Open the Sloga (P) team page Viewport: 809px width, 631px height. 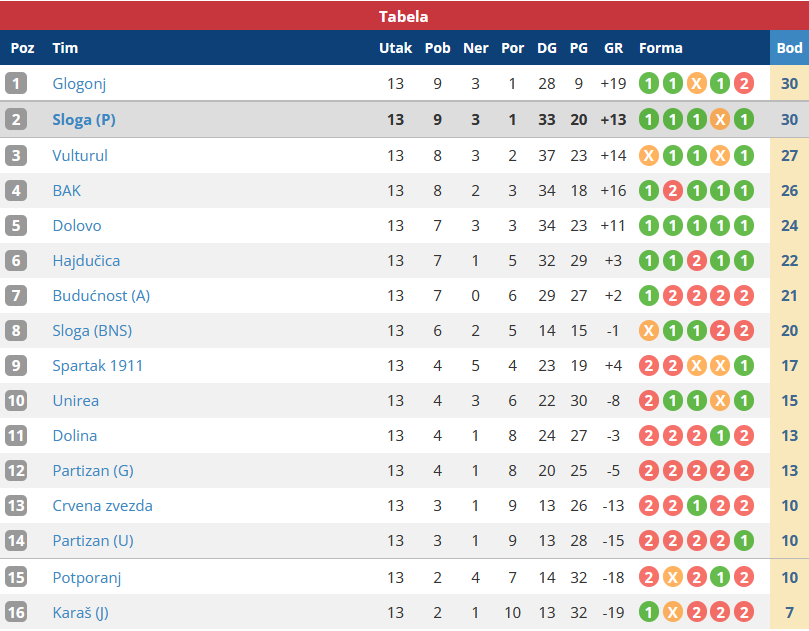point(84,120)
